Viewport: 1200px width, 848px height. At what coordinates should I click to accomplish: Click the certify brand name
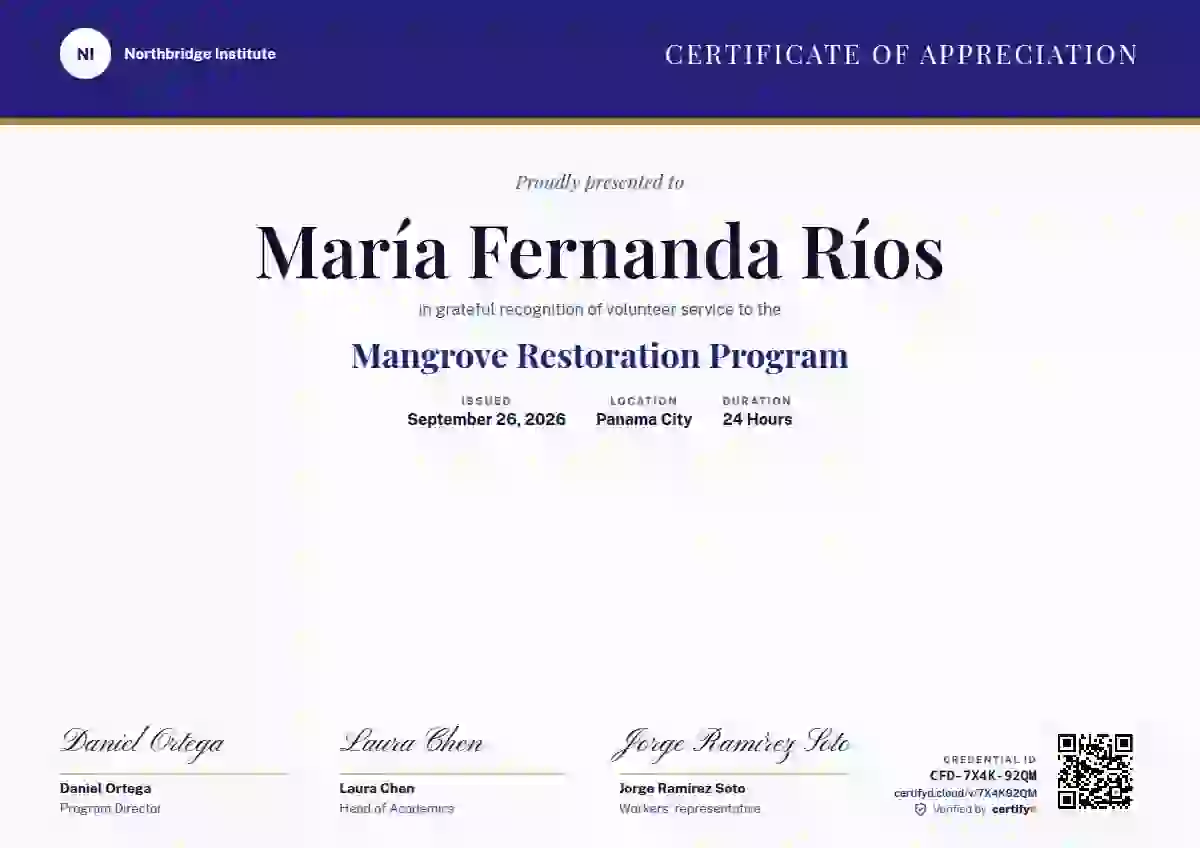point(1014,809)
